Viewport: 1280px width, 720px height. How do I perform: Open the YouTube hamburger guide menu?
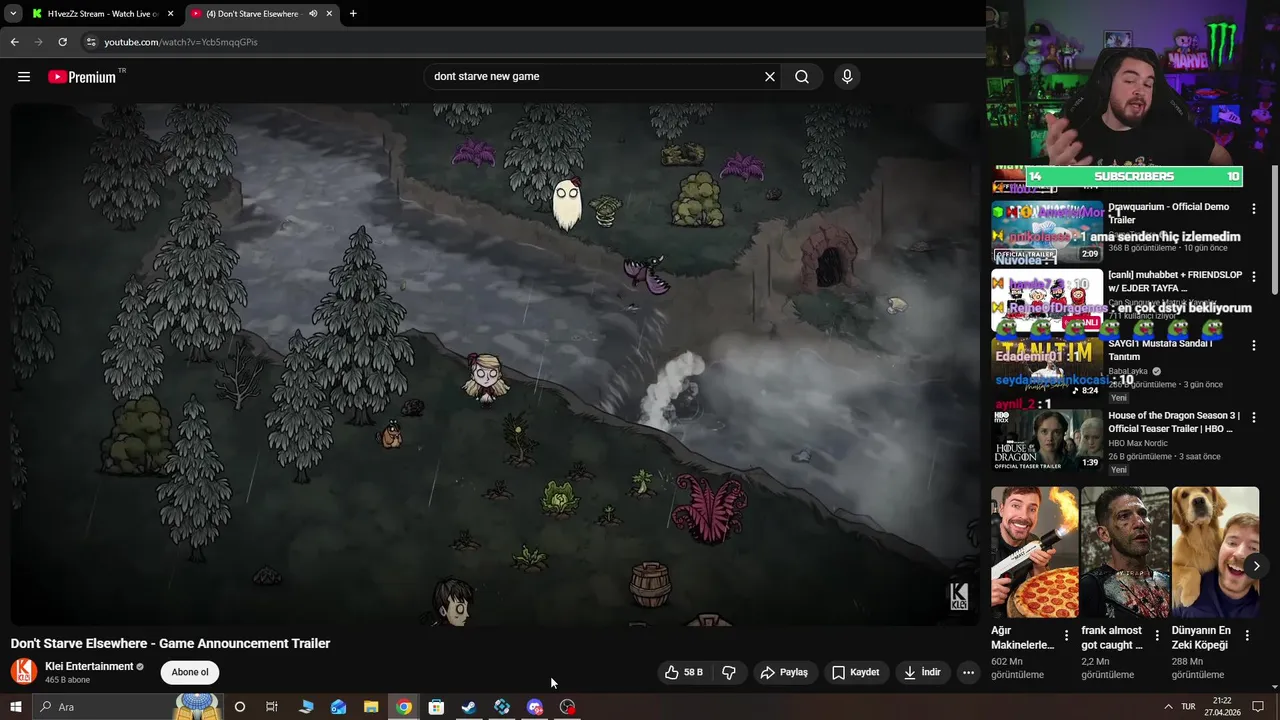[24, 77]
